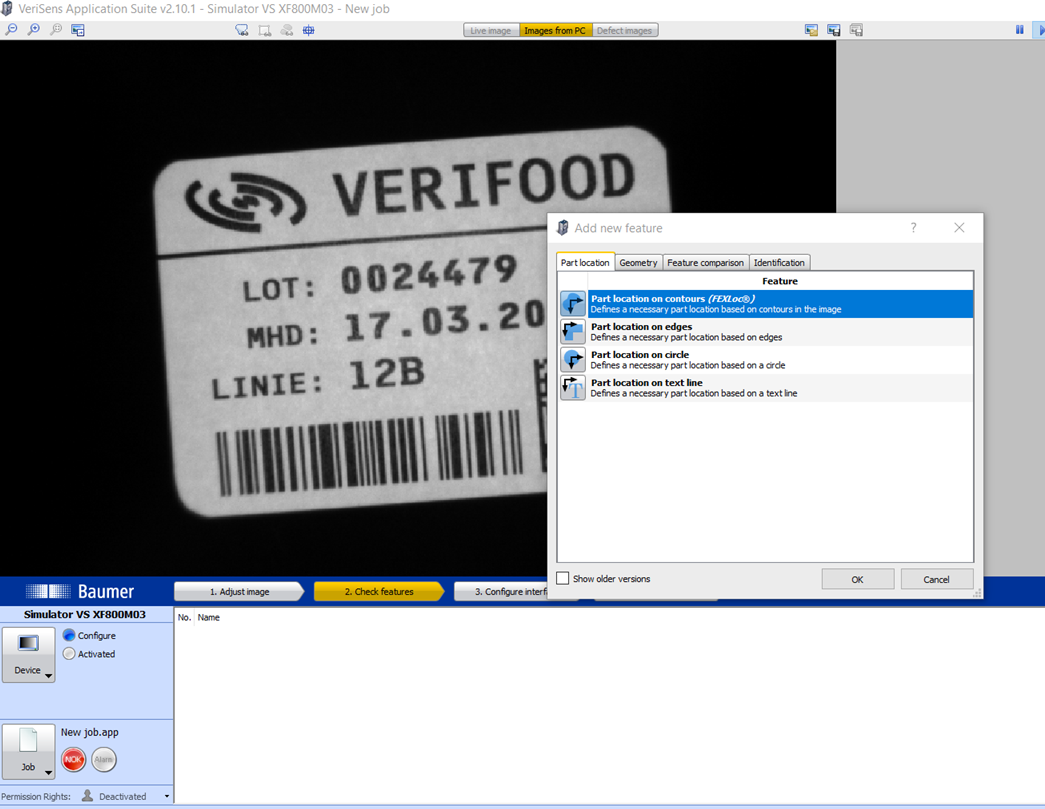Click the Name column header
Screen dimensions: 1045x809
coord(209,618)
